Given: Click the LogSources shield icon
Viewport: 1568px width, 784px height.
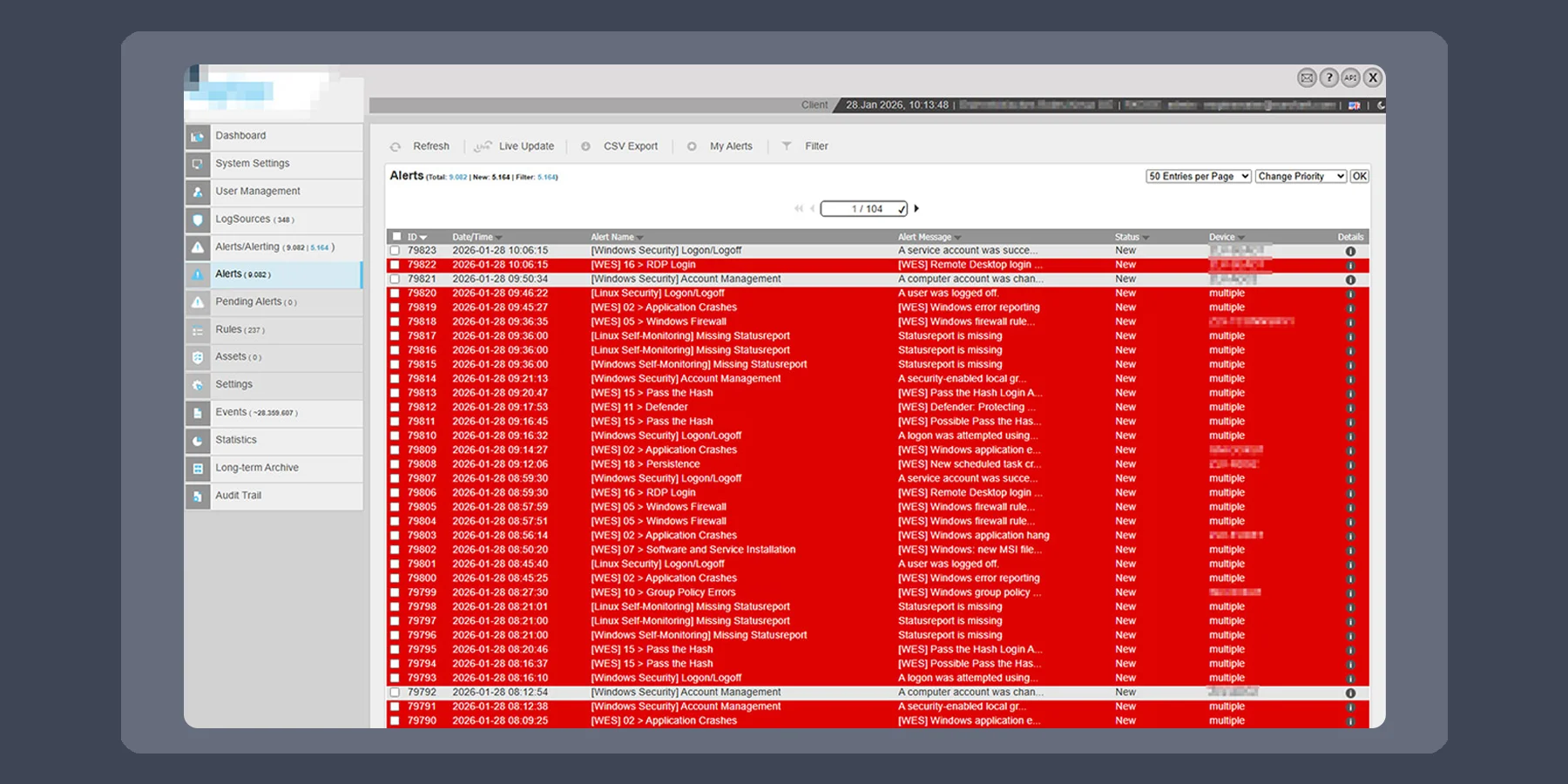Looking at the screenshot, I should click(x=198, y=220).
